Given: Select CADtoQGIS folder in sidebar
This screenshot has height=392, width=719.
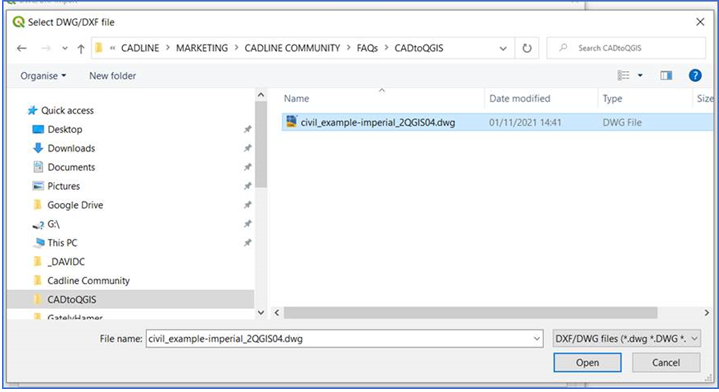Looking at the screenshot, I should [131, 299].
